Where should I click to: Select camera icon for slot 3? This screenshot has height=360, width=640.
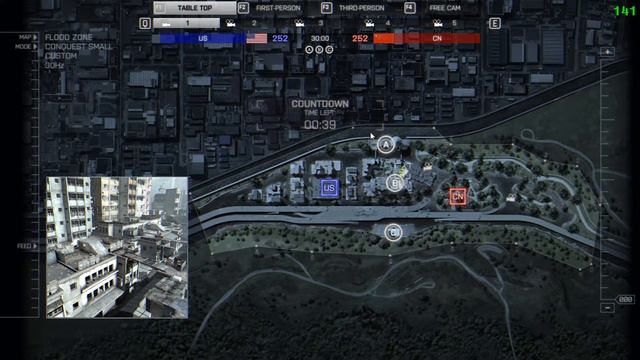click(299, 23)
